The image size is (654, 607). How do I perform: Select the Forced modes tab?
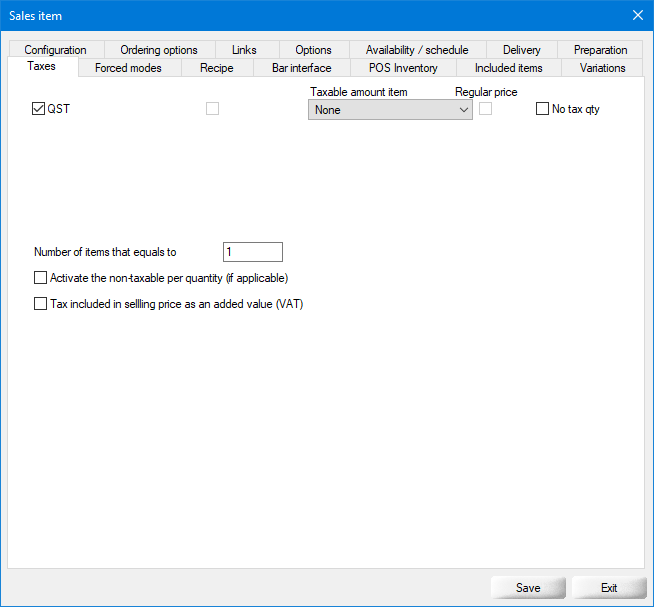click(128, 68)
